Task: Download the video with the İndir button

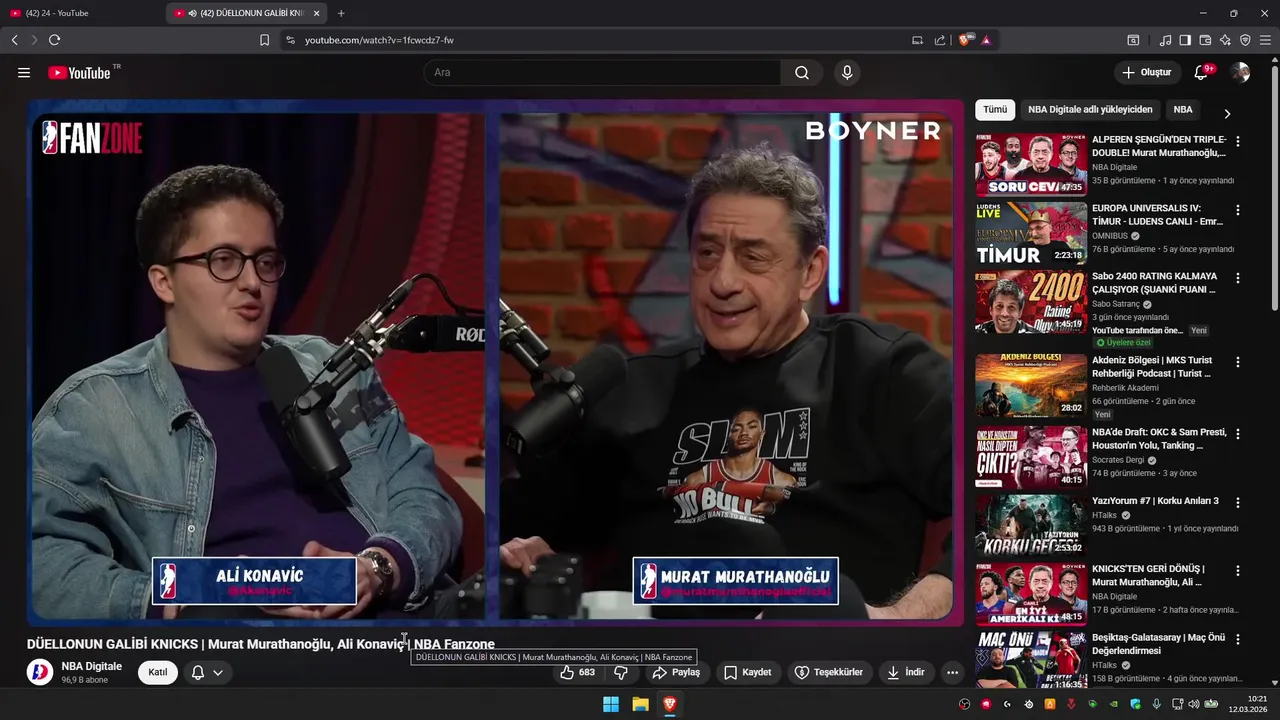Action: 906,672
